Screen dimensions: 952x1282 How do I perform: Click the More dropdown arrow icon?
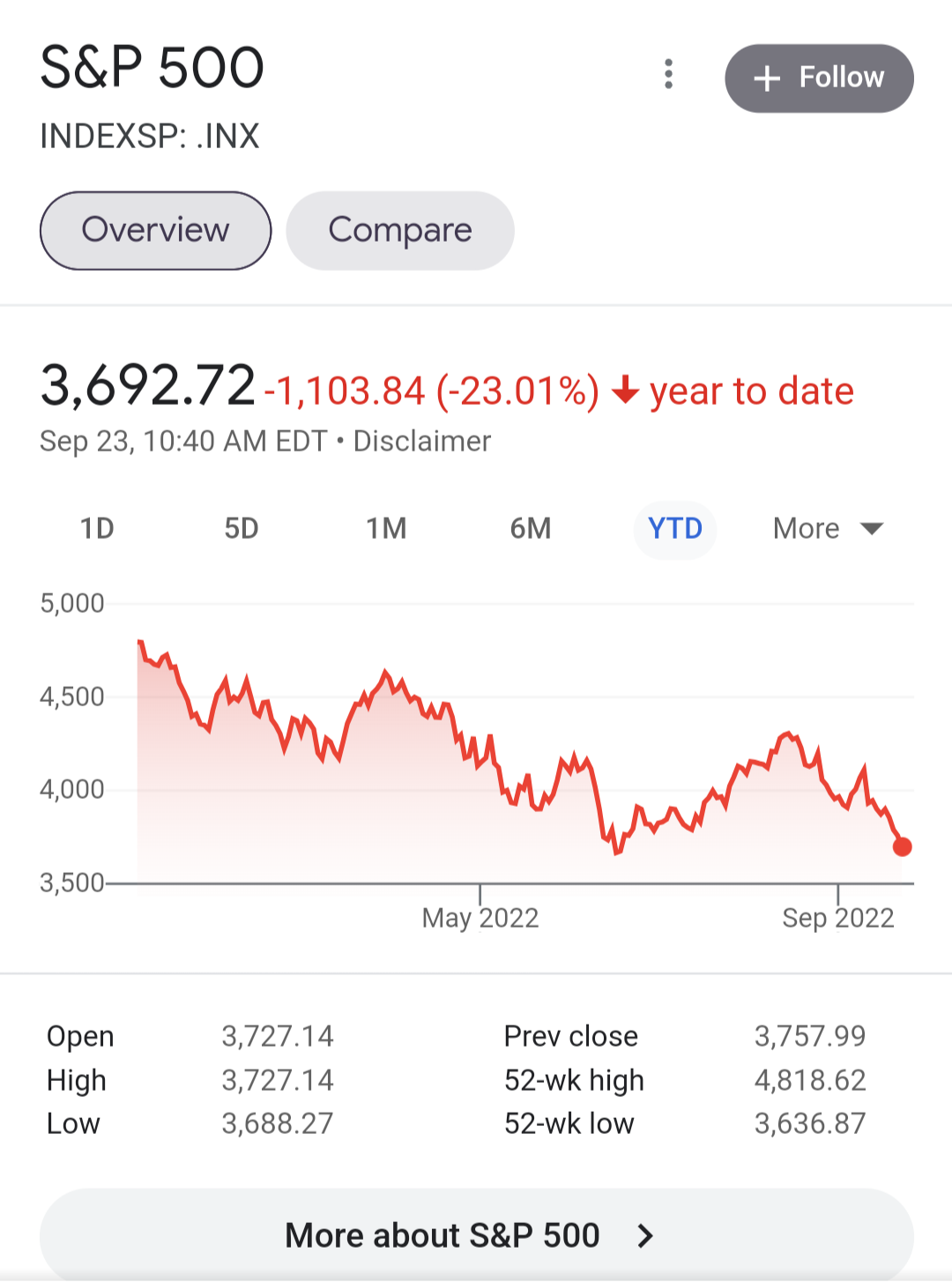click(x=872, y=529)
